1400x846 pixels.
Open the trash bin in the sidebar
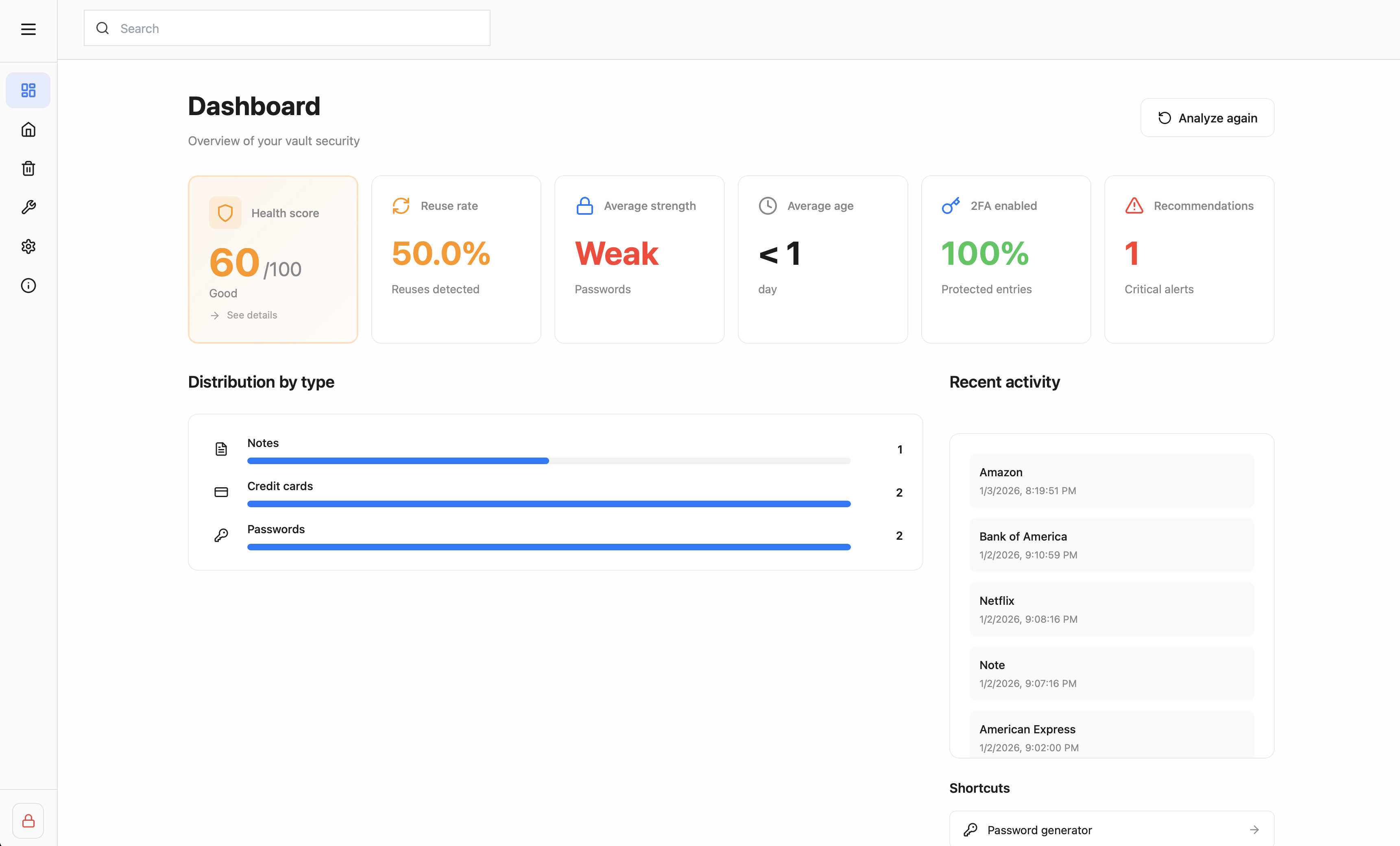point(28,169)
